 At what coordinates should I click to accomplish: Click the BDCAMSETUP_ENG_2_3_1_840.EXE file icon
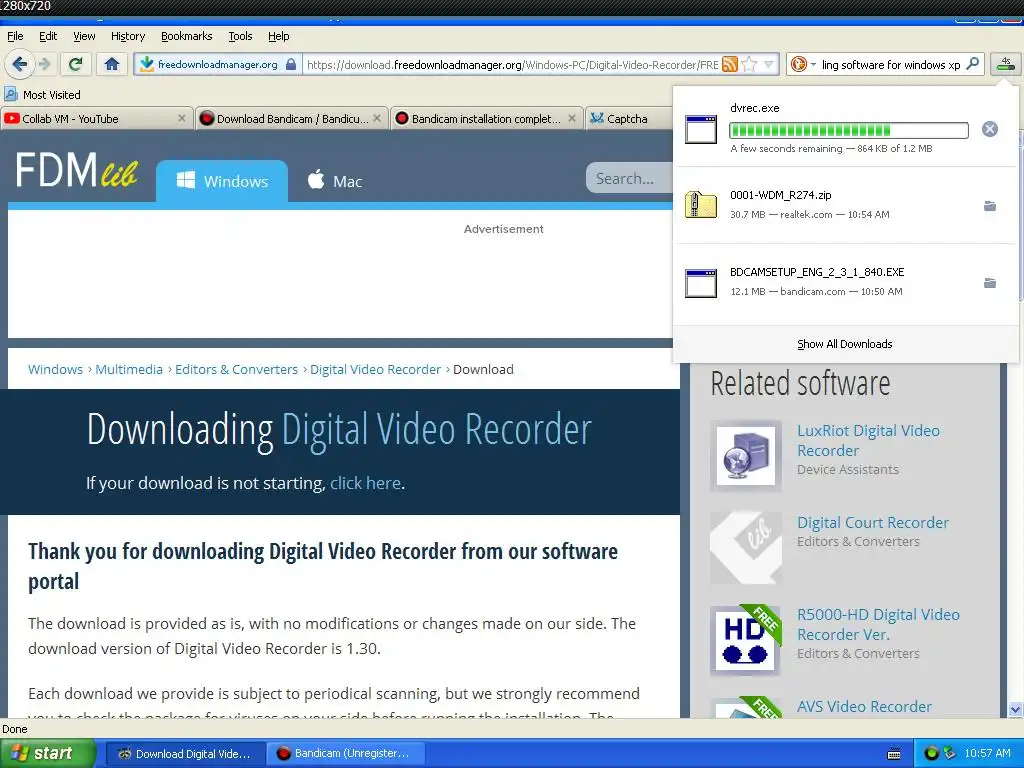click(x=701, y=283)
